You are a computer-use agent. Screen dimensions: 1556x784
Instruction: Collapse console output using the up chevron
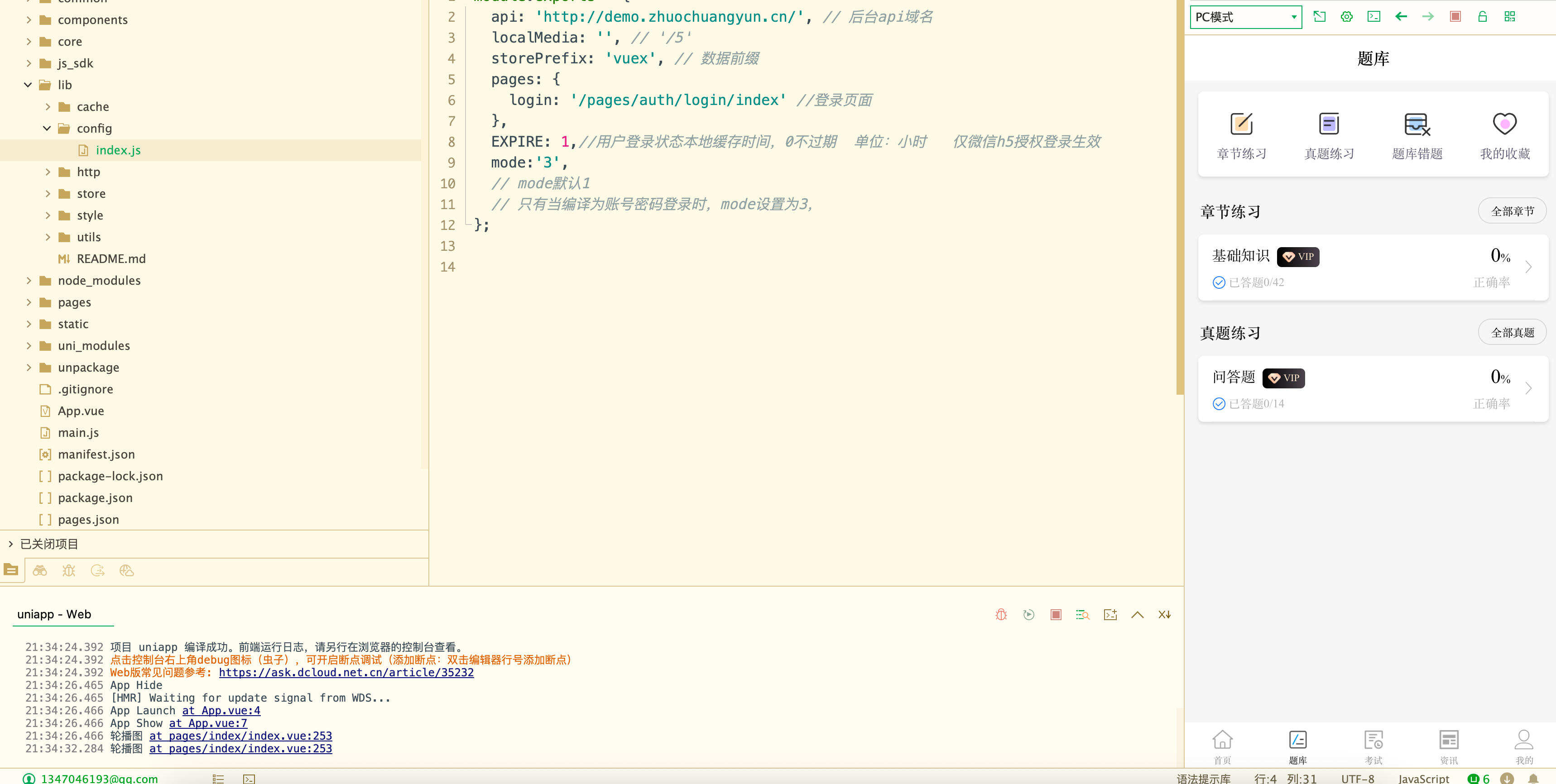tap(1138, 614)
